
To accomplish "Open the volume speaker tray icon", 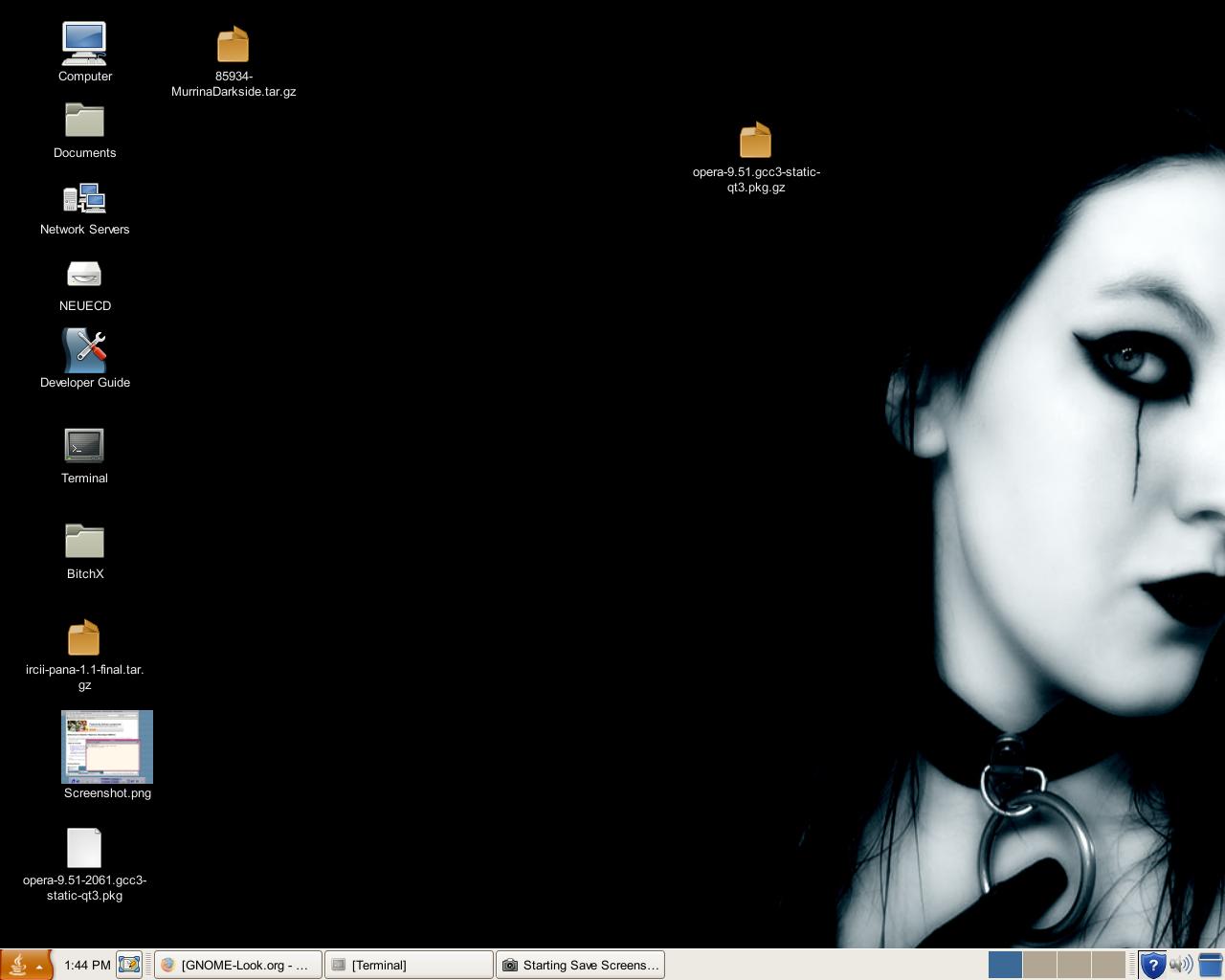I will [1181, 965].
